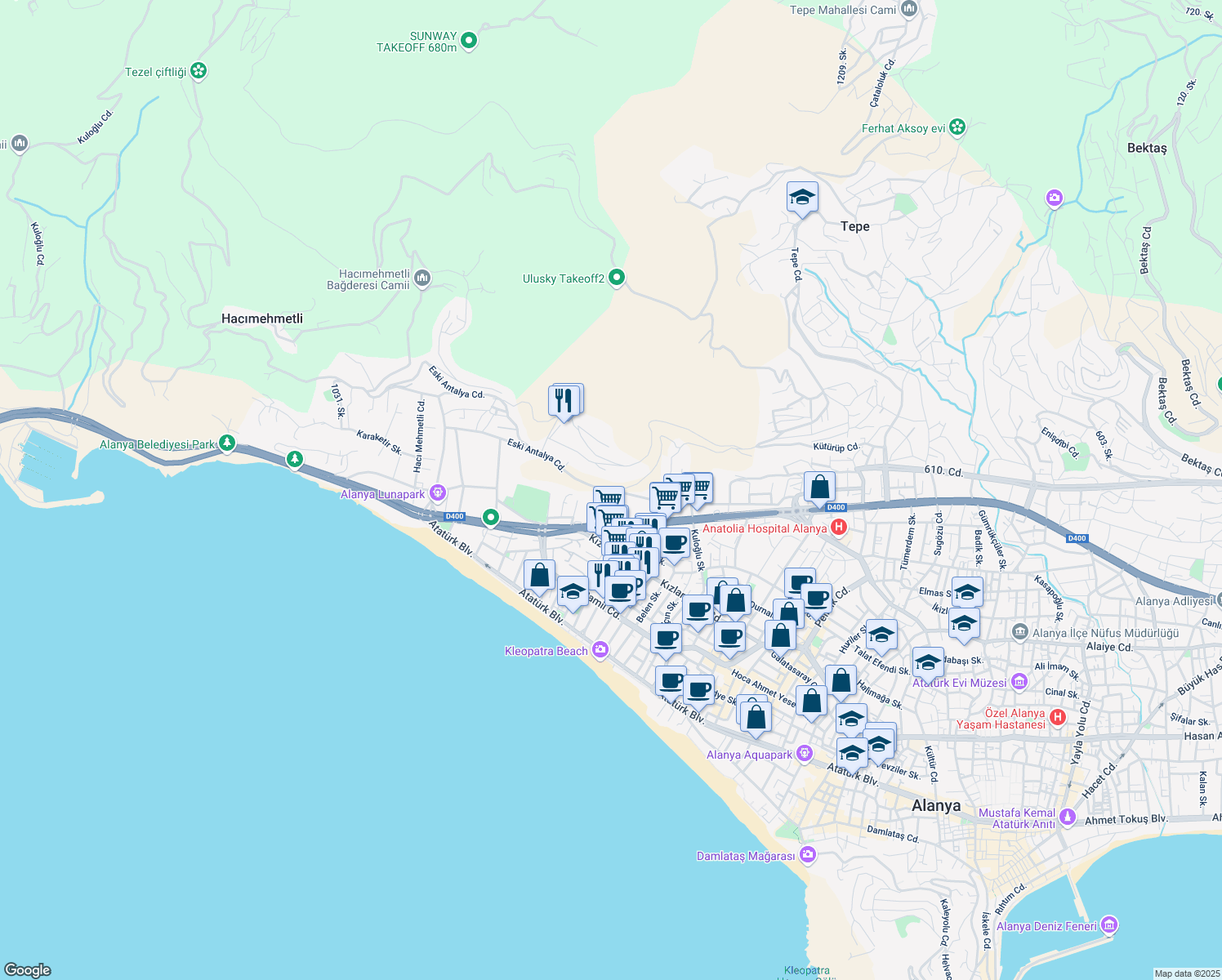This screenshot has height=980, width=1222.
Task: Select Mustafa Kemal Atatürk Anıtı museum marker
Action: tap(1068, 817)
